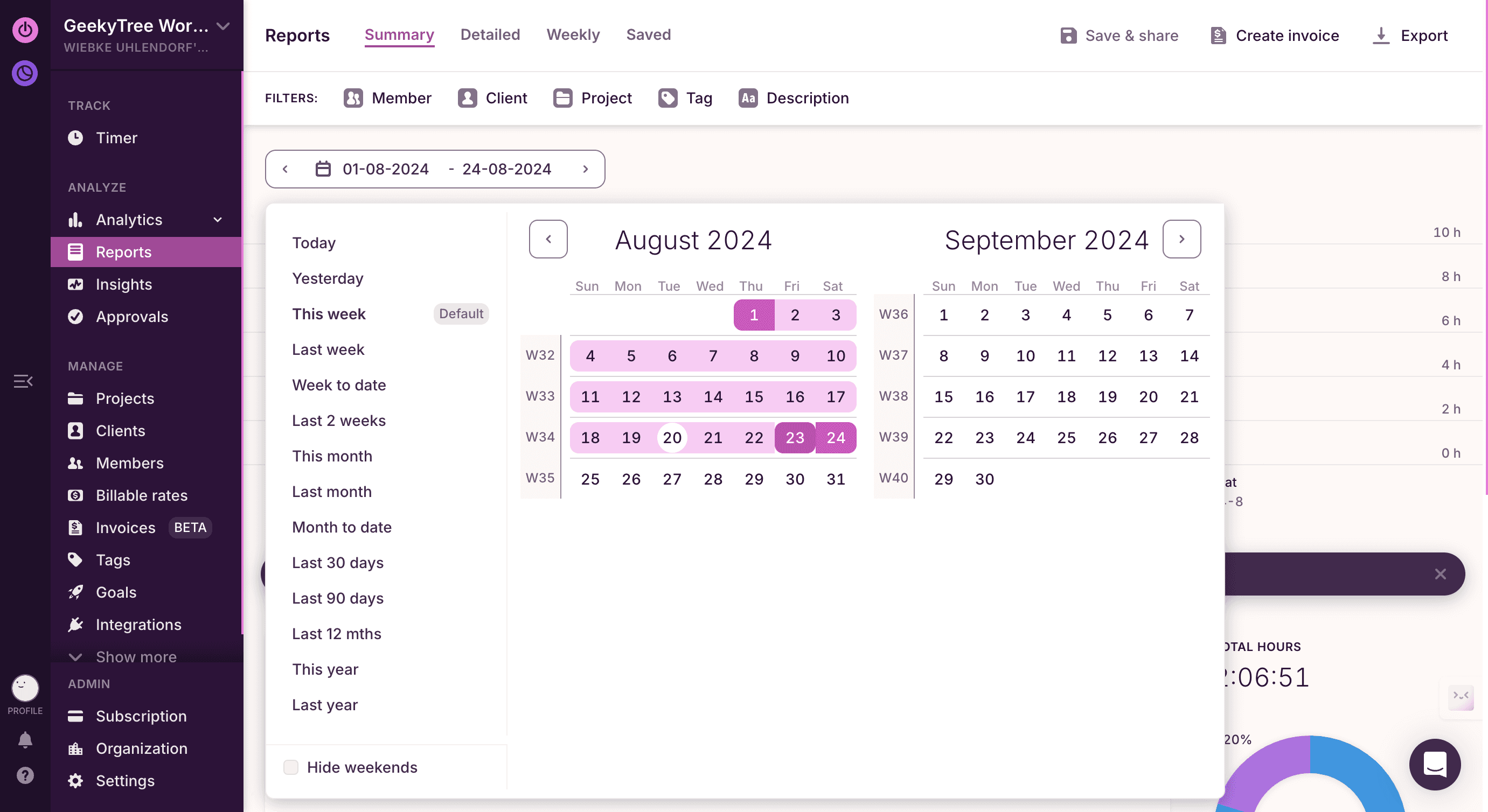
Task: Choose the Yesterday preset
Action: click(x=328, y=278)
